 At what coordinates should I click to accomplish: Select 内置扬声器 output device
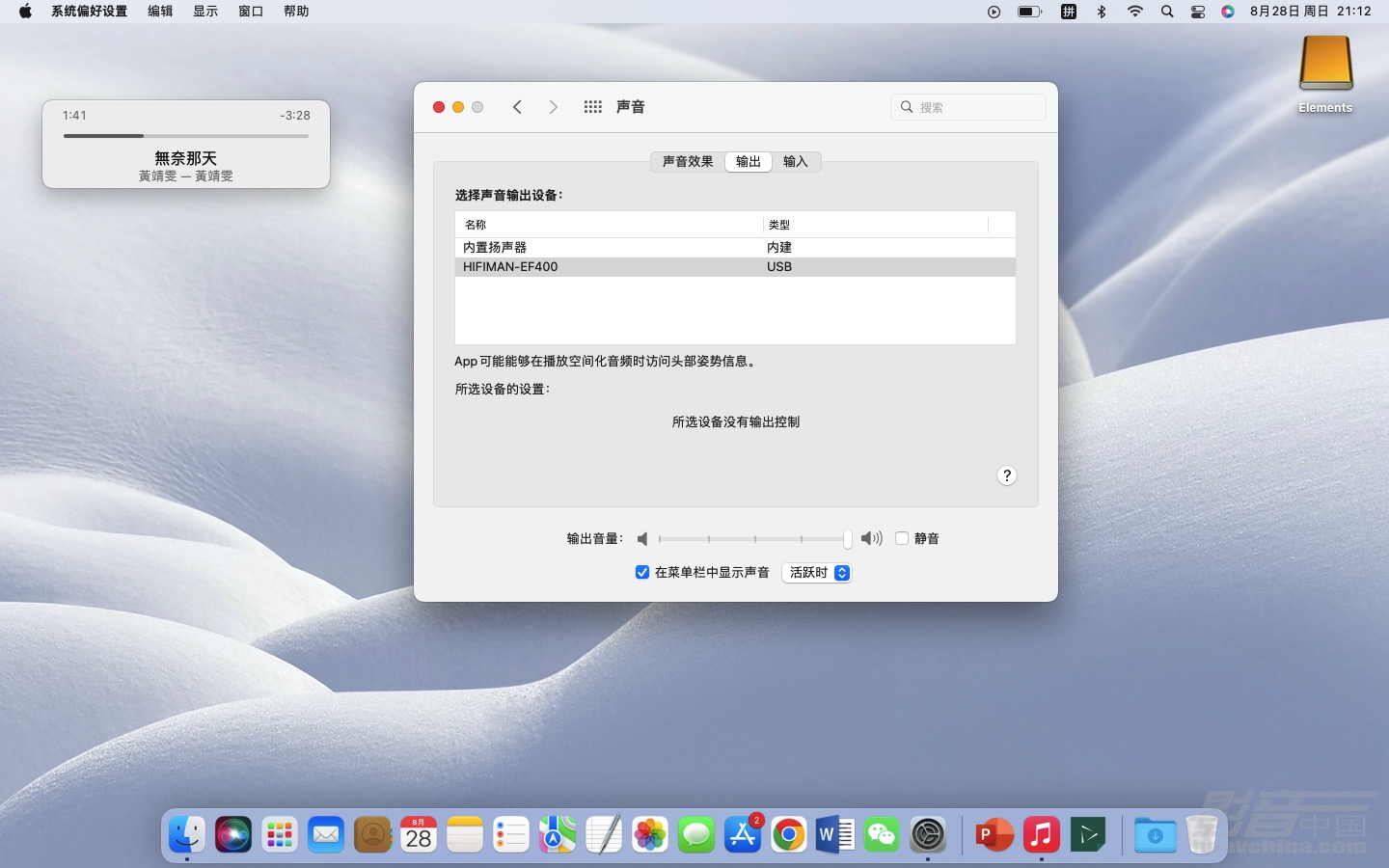735,248
